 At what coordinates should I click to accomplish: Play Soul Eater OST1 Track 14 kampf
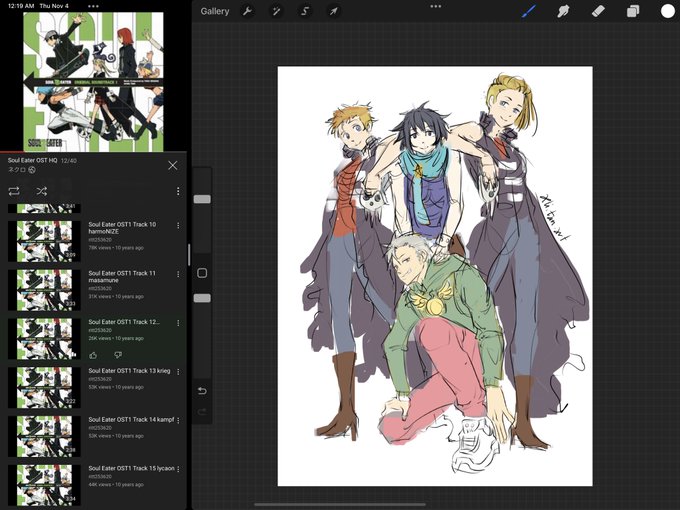[x=131, y=419]
